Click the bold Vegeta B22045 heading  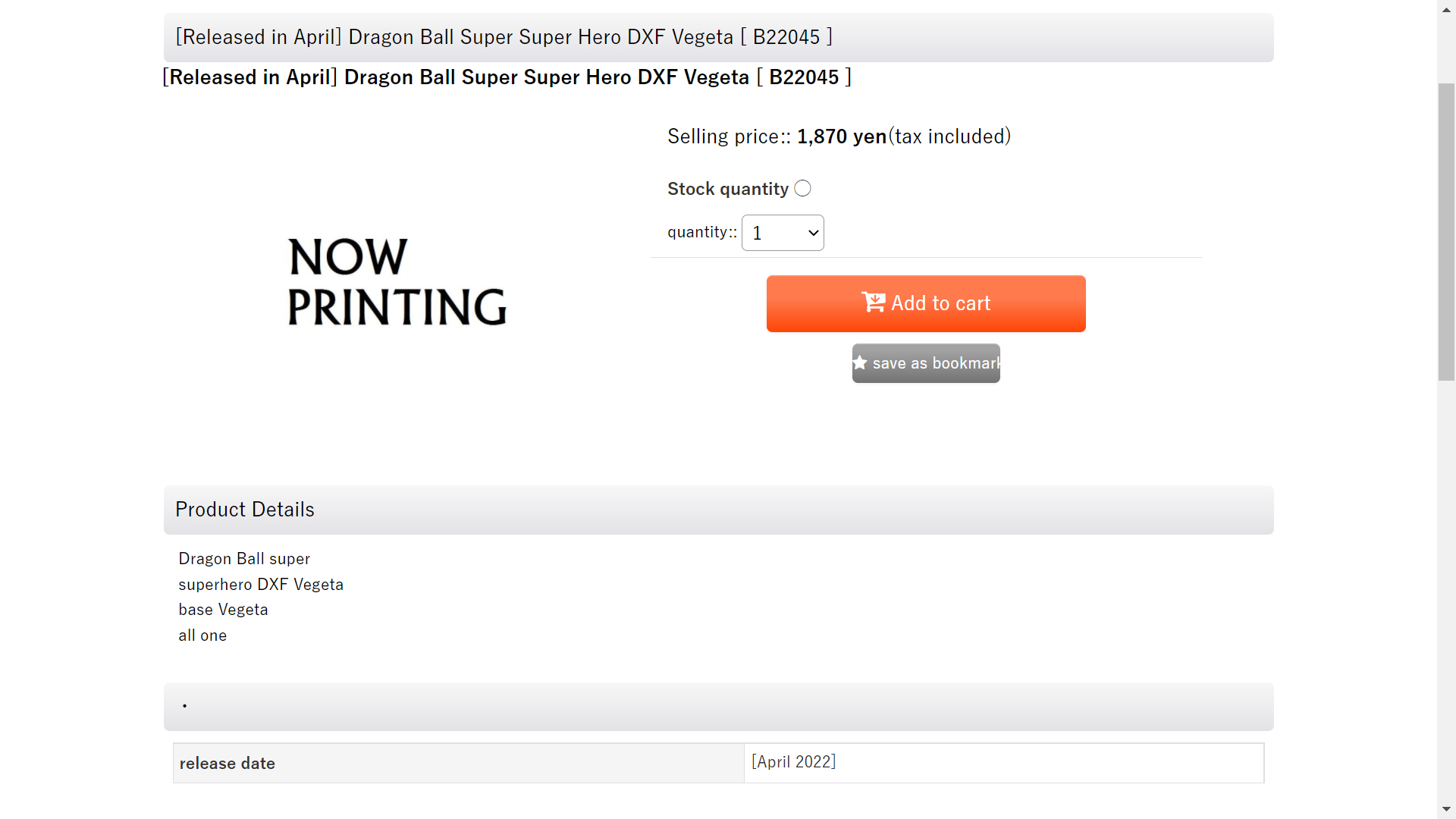[507, 77]
